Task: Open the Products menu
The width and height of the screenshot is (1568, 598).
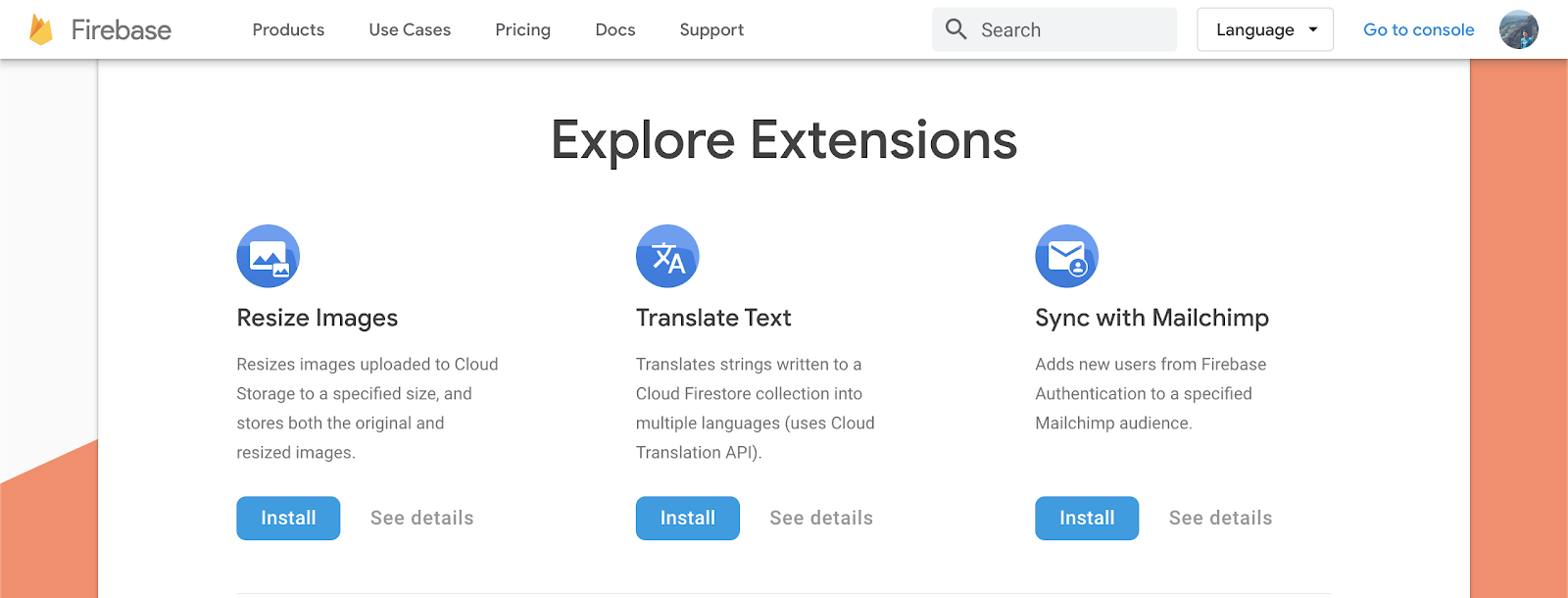Action: click(288, 29)
